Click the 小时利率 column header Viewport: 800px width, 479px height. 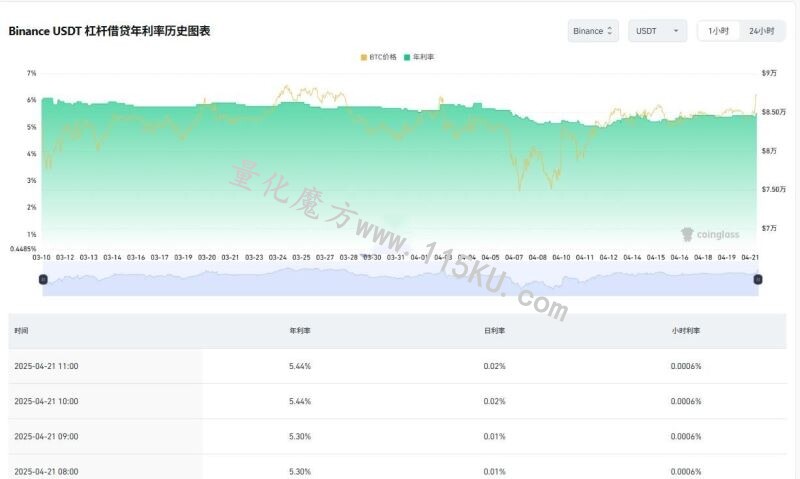coord(686,331)
